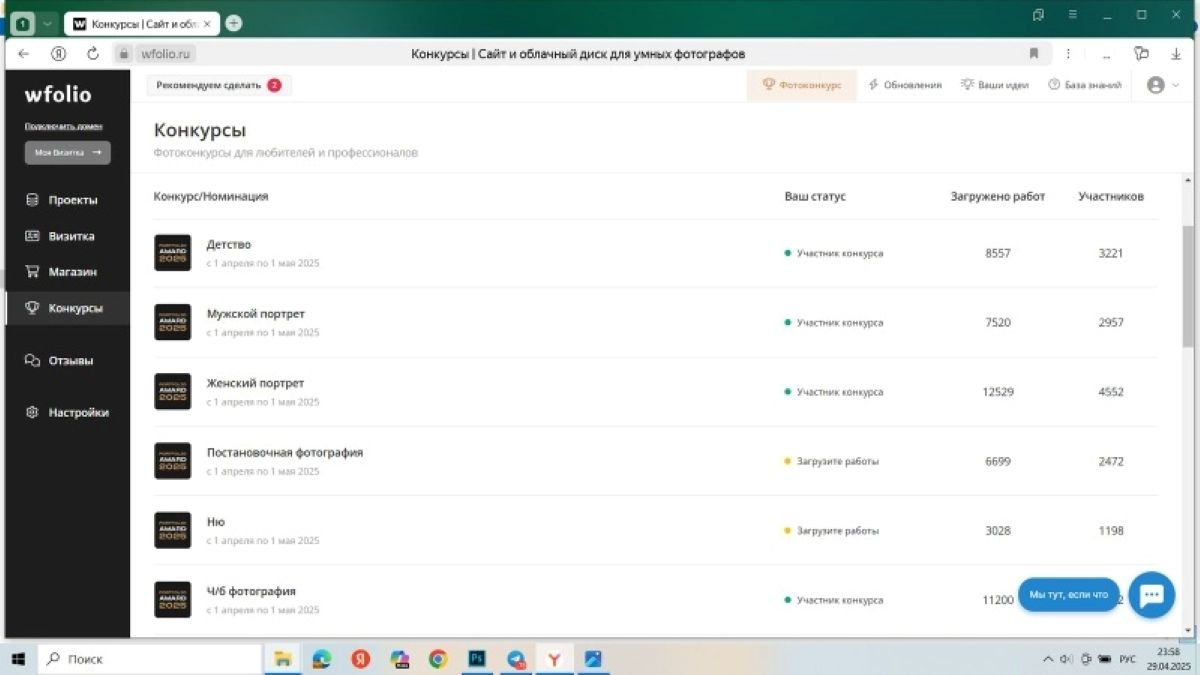Click the taskbar Поиск search box
Image resolution: width=1200 pixels, height=675 pixels.
(x=150, y=659)
